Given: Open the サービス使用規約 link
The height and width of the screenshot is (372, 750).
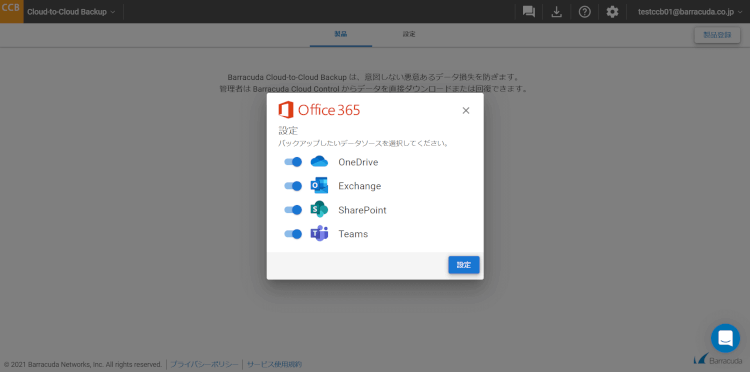Looking at the screenshot, I should [x=275, y=364].
